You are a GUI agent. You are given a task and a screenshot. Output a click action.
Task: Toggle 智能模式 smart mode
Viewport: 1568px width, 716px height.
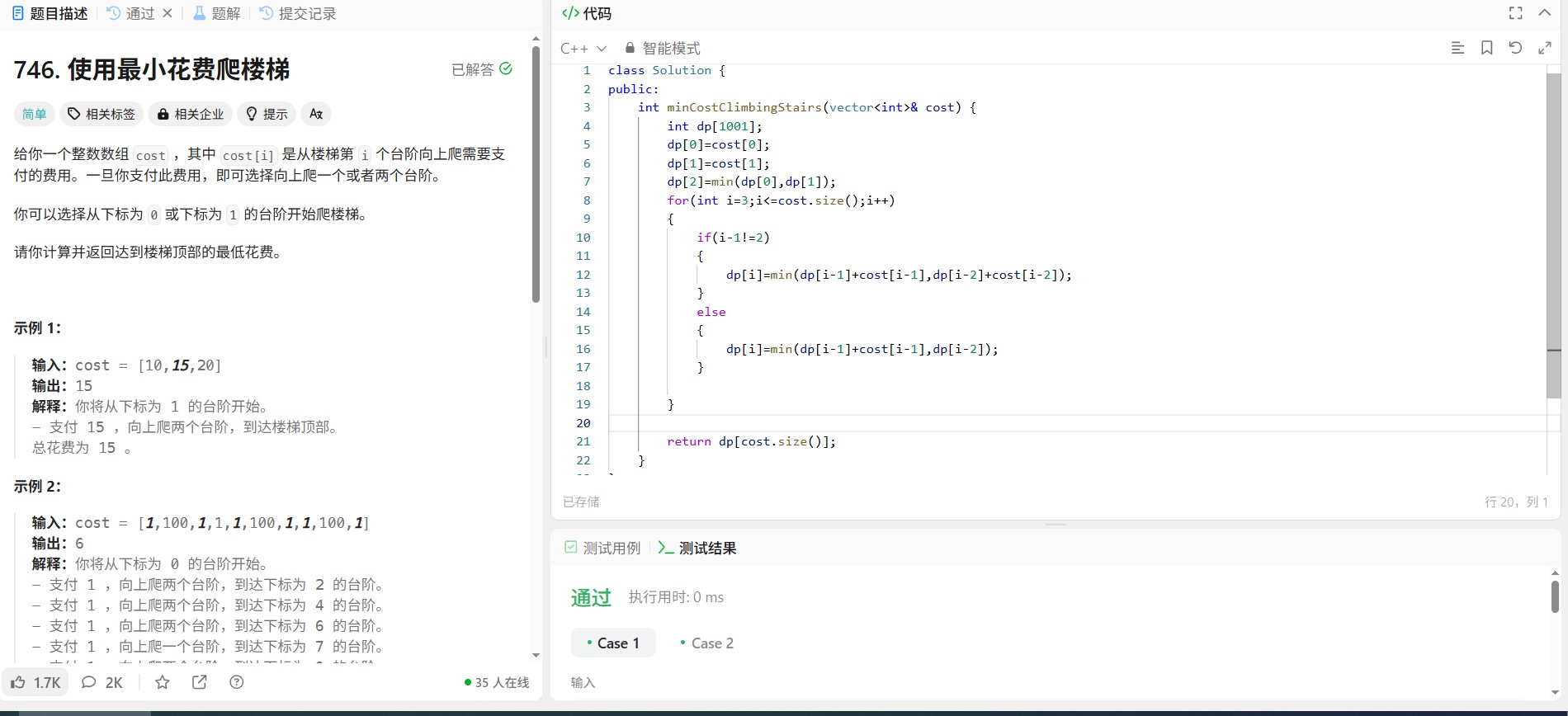pos(663,48)
